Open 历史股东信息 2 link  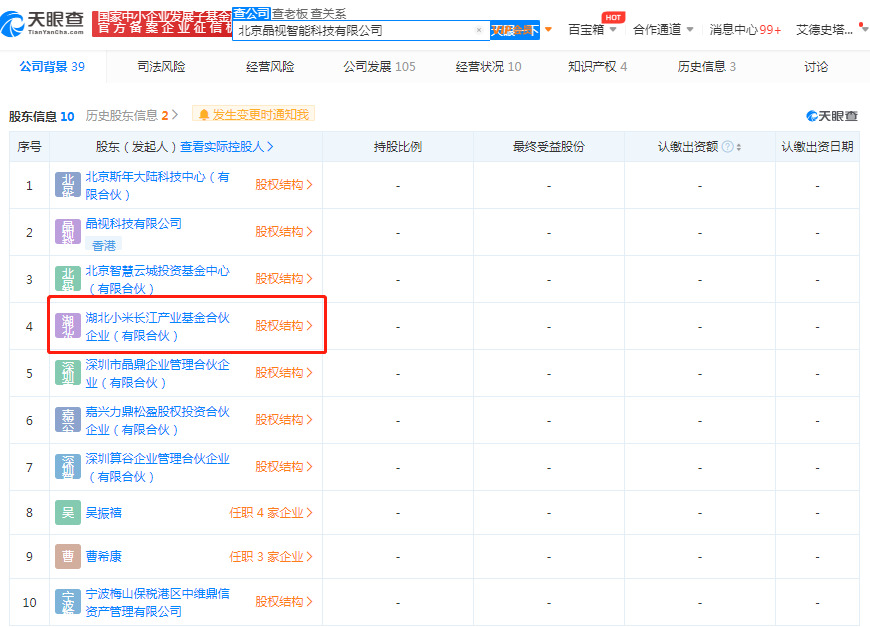click(x=131, y=115)
